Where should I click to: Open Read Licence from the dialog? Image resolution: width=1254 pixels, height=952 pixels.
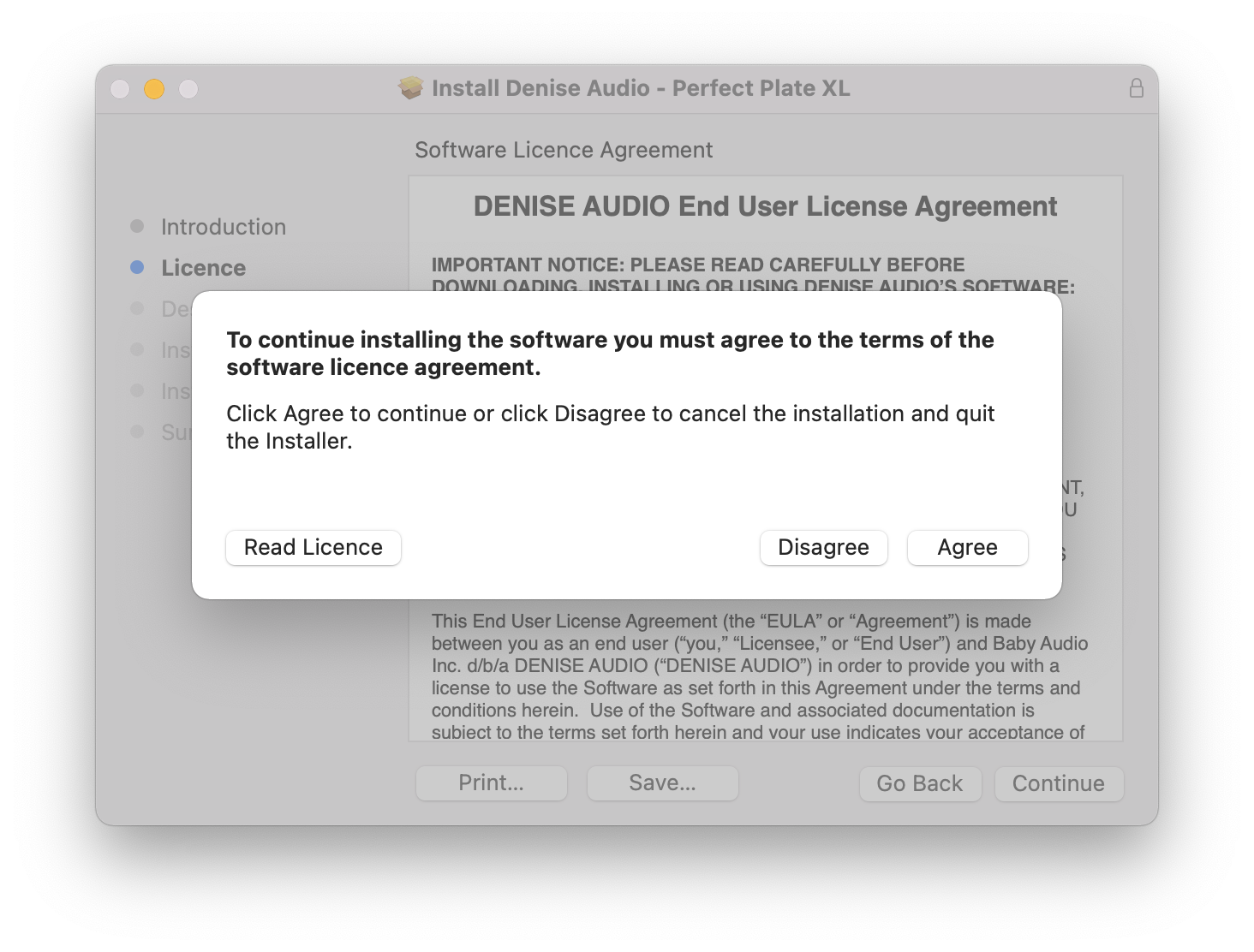[313, 548]
